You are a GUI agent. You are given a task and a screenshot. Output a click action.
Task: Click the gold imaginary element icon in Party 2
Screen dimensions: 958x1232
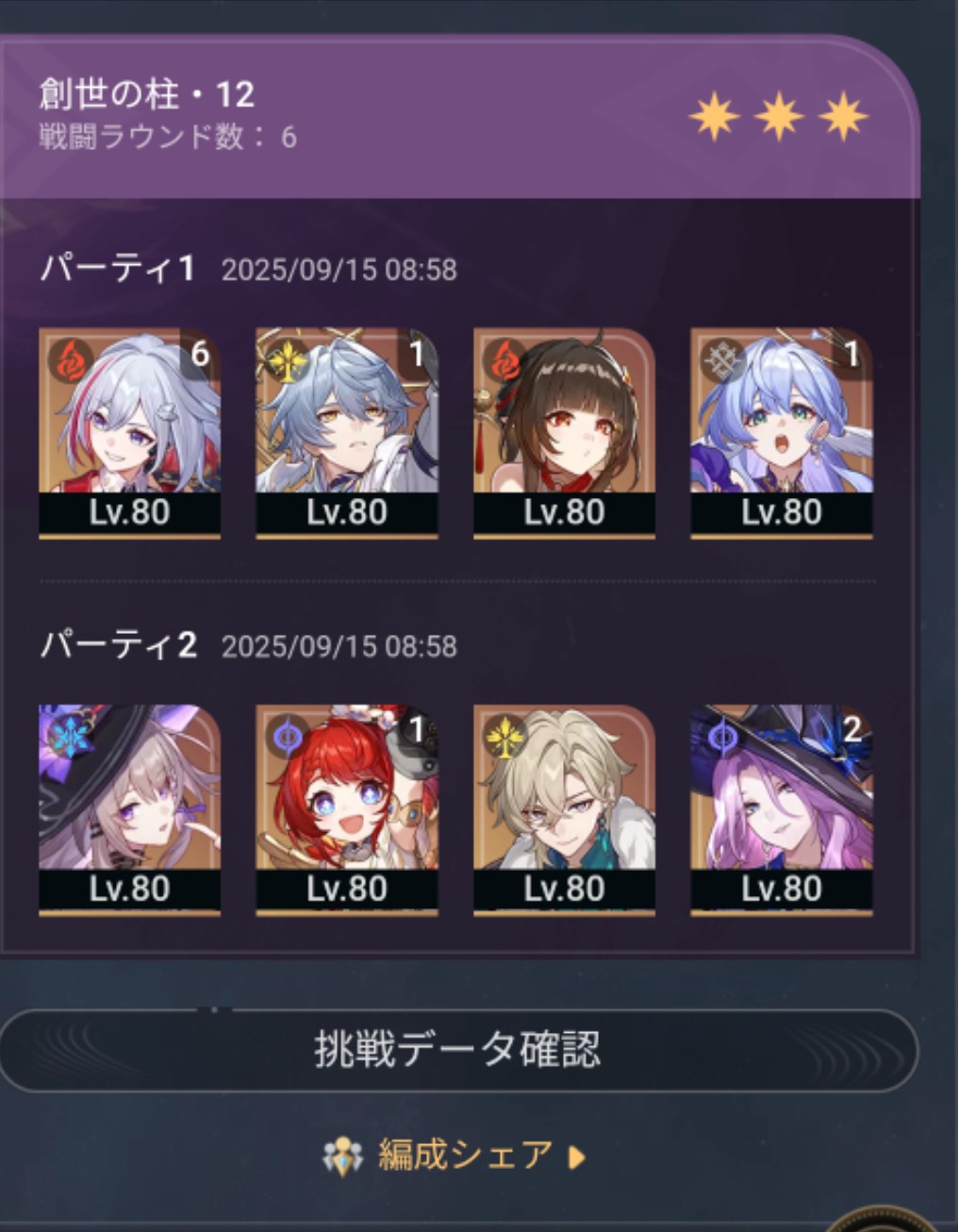click(505, 737)
